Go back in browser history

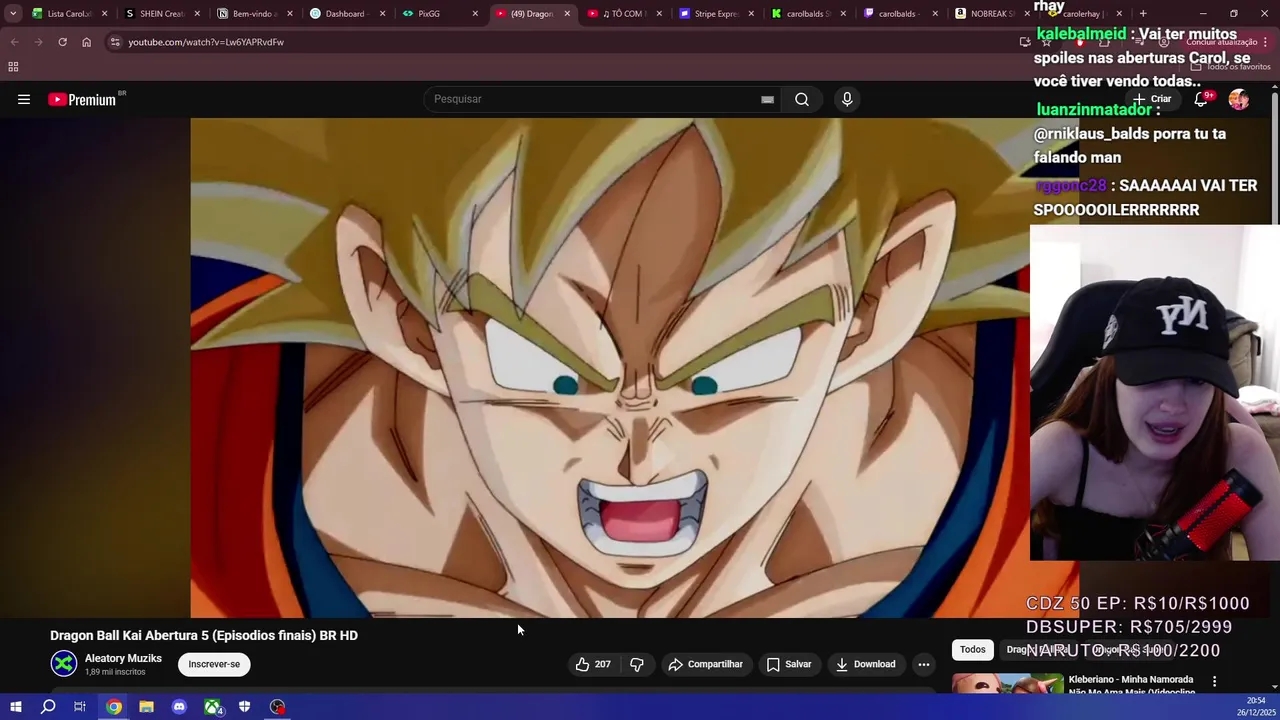[x=14, y=42]
